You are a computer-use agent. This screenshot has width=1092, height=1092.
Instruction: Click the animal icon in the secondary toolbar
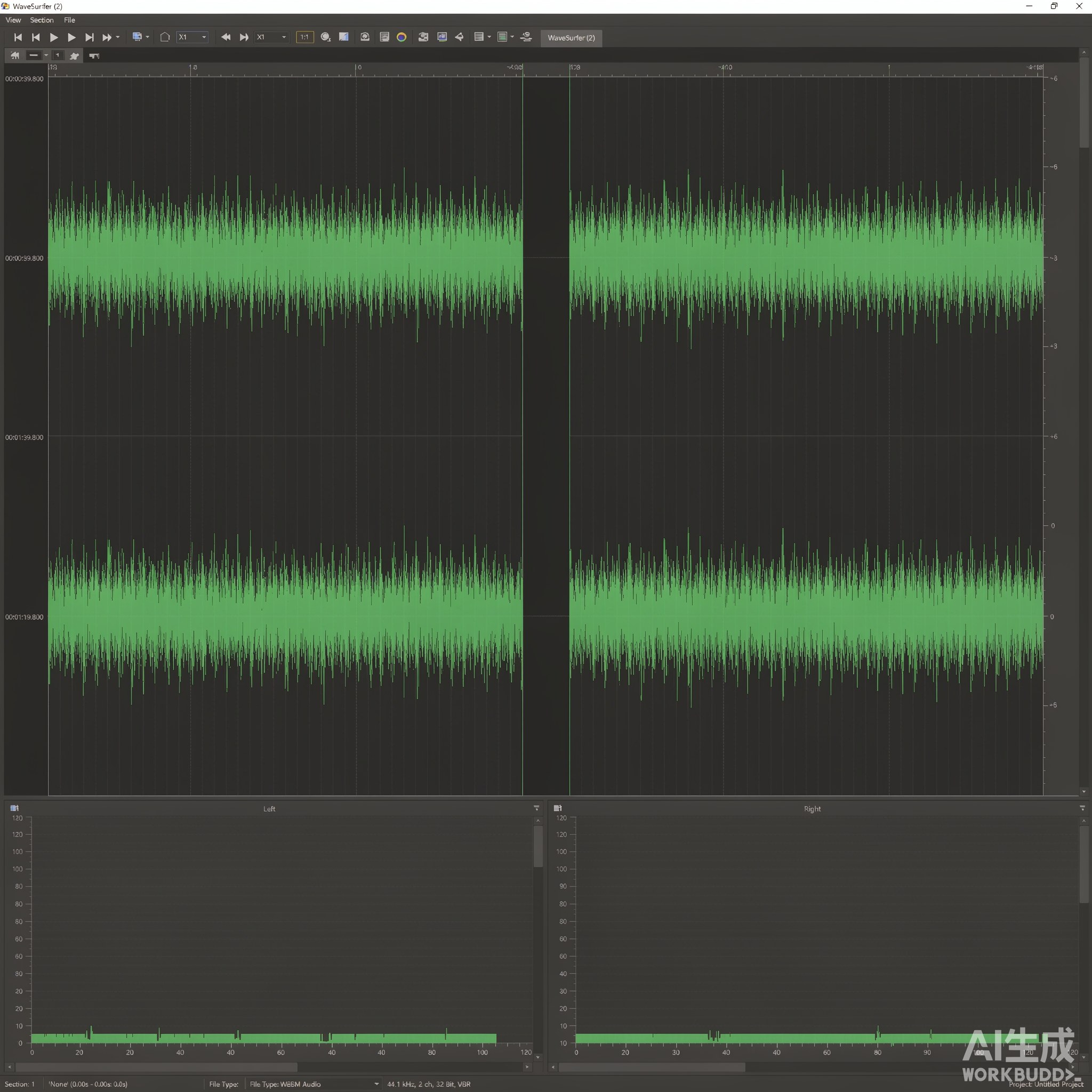pyautogui.click(x=15, y=55)
